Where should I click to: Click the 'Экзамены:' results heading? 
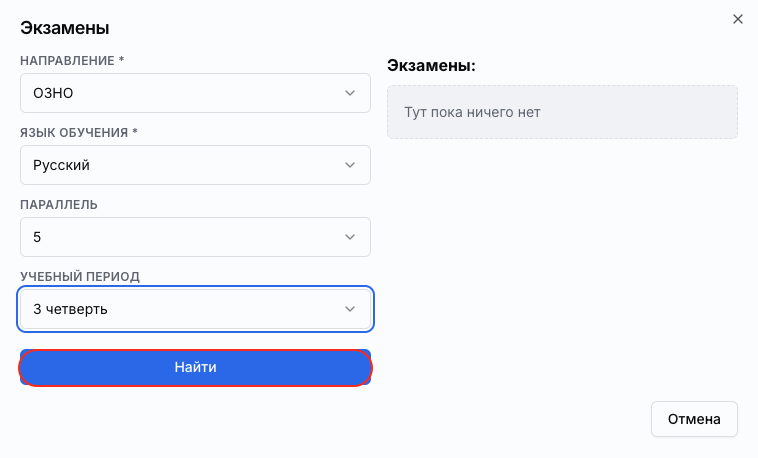(x=431, y=65)
